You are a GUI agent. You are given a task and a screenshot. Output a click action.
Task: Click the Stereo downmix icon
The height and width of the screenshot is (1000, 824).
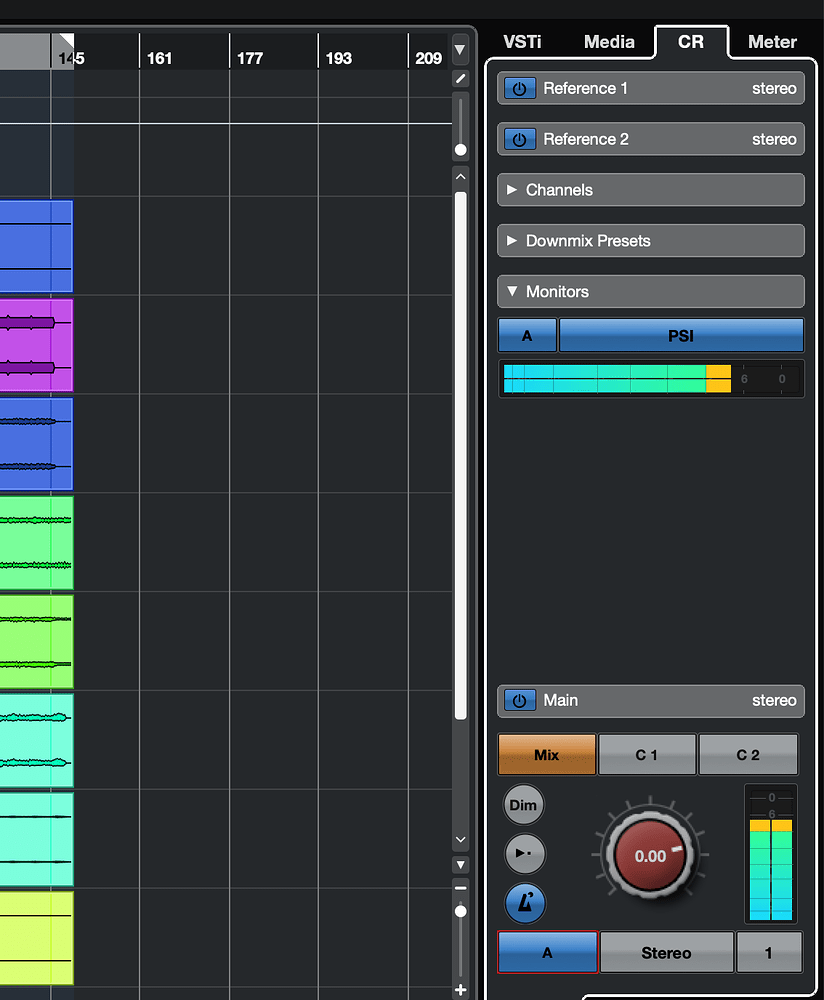[666, 952]
